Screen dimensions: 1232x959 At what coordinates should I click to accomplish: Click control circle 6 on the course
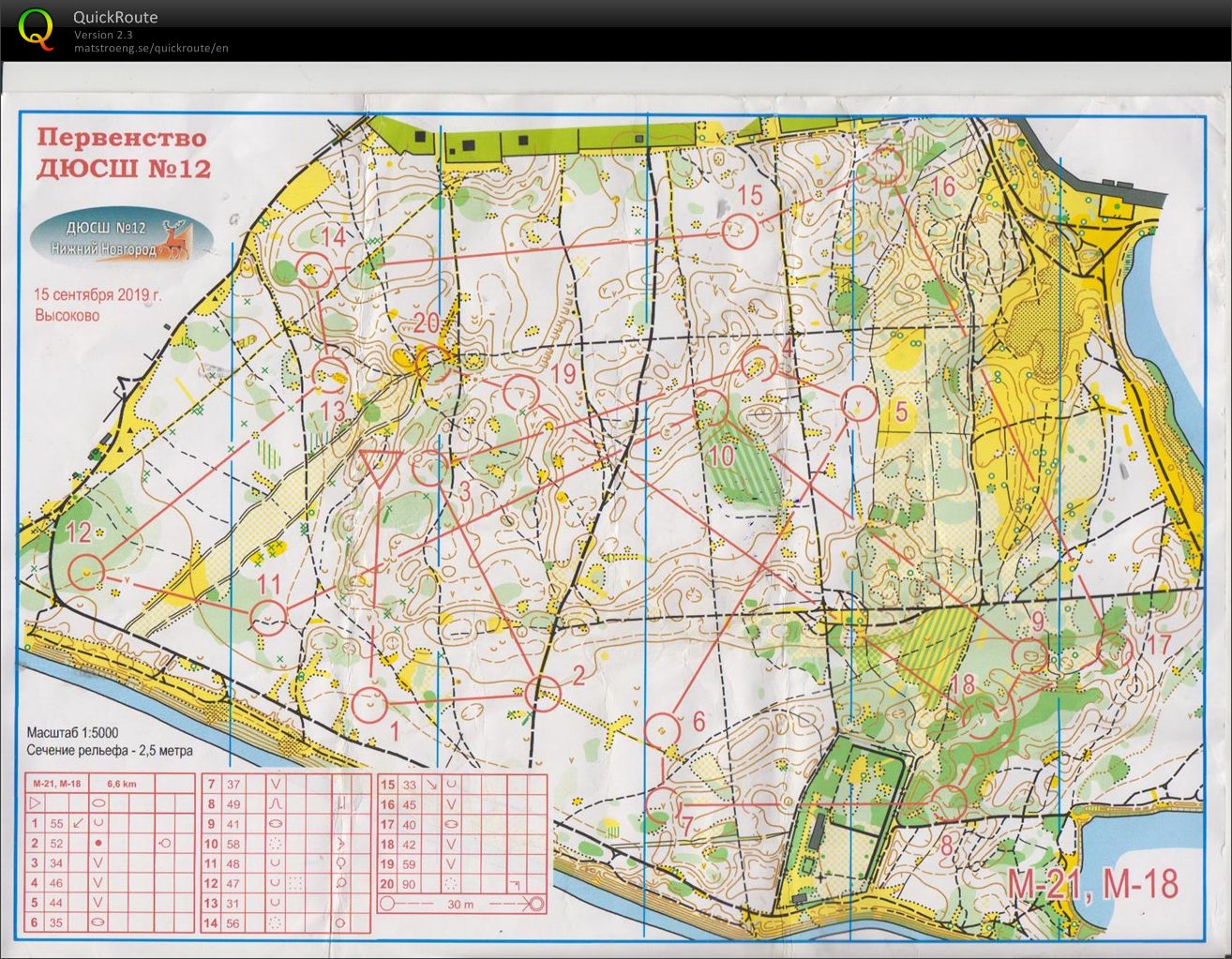662,727
